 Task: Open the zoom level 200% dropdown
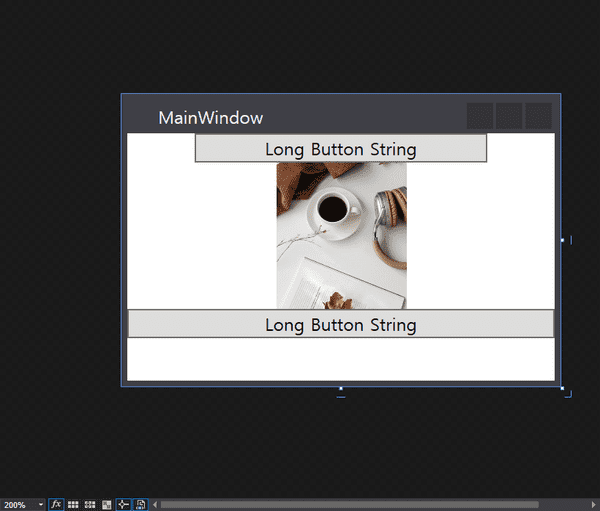tap(18, 505)
